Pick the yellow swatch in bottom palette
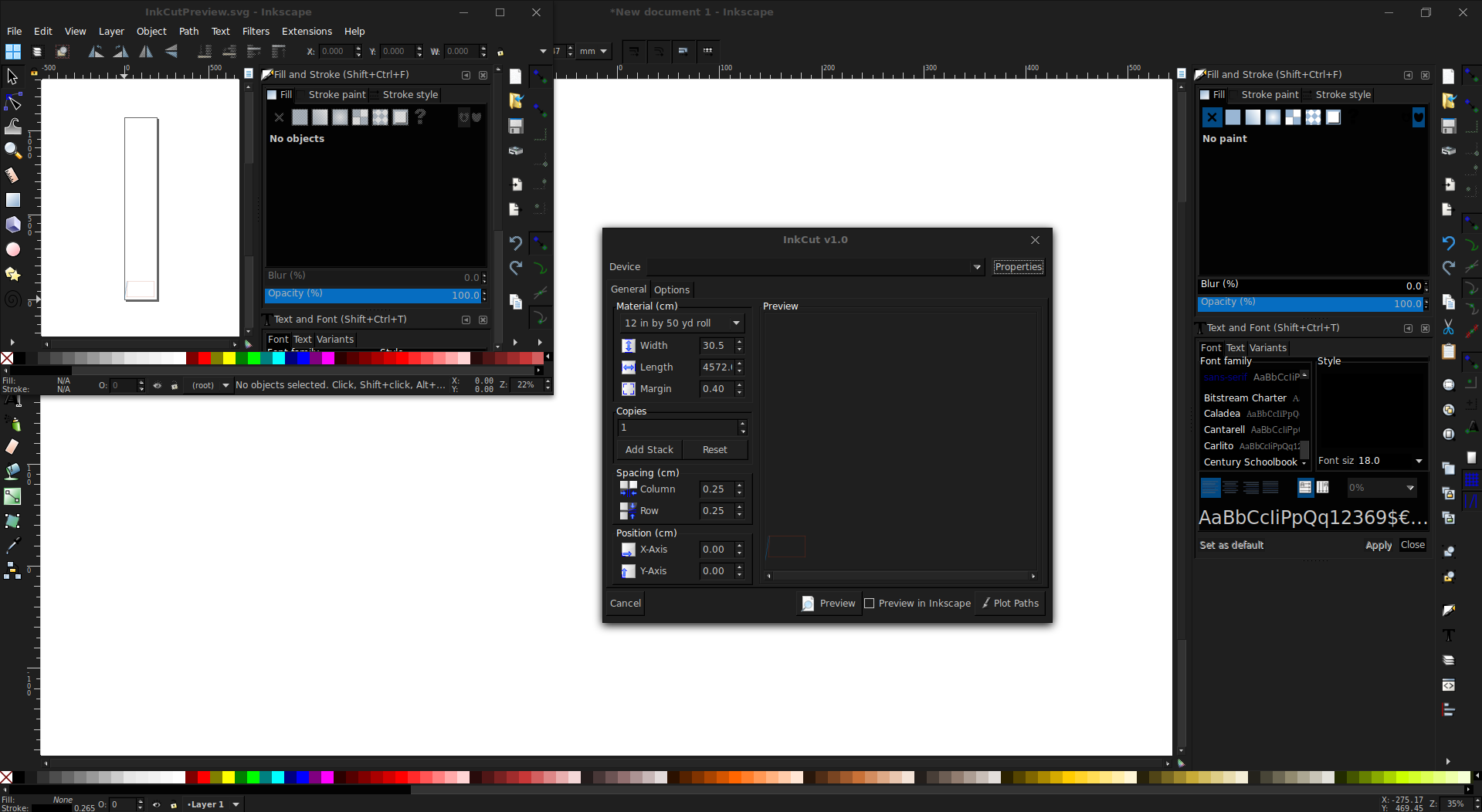Screen dimensions: 1482x812 229,777
